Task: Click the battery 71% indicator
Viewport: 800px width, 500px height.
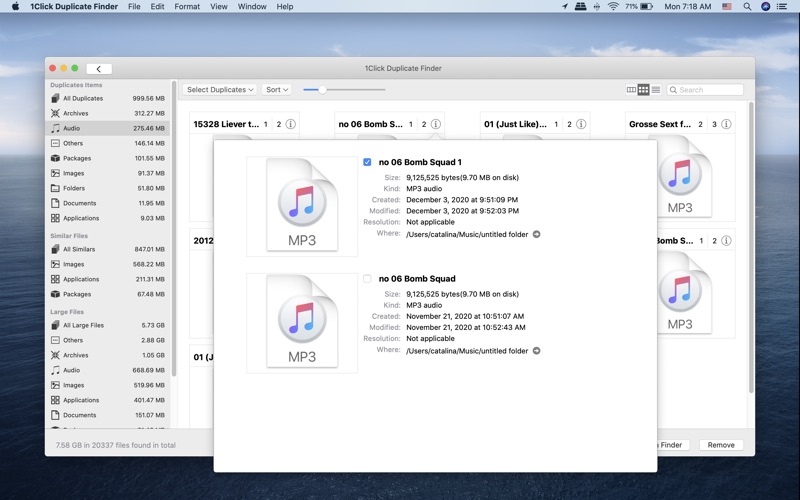Action: (639, 7)
